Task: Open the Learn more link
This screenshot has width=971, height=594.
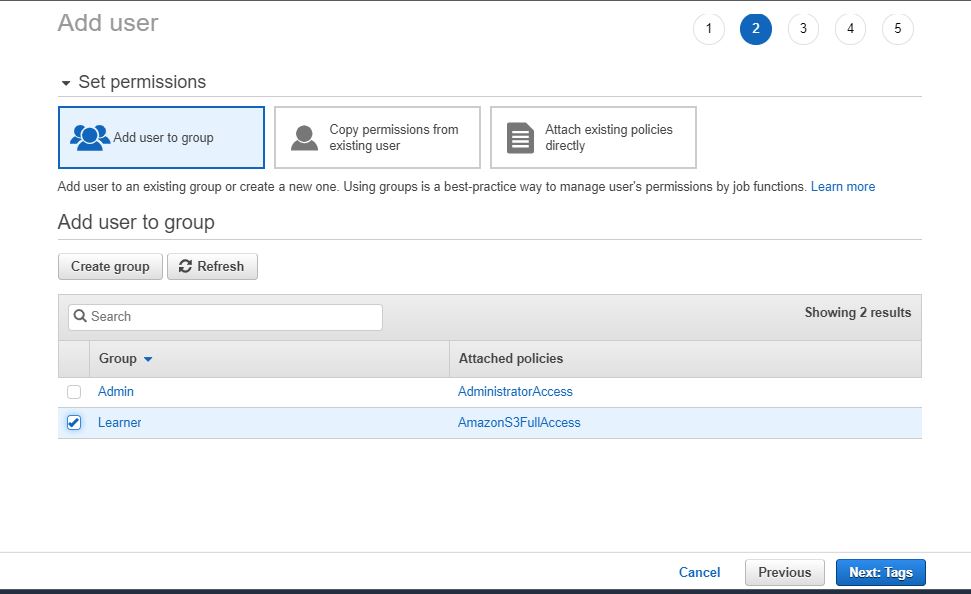Action: (x=842, y=187)
